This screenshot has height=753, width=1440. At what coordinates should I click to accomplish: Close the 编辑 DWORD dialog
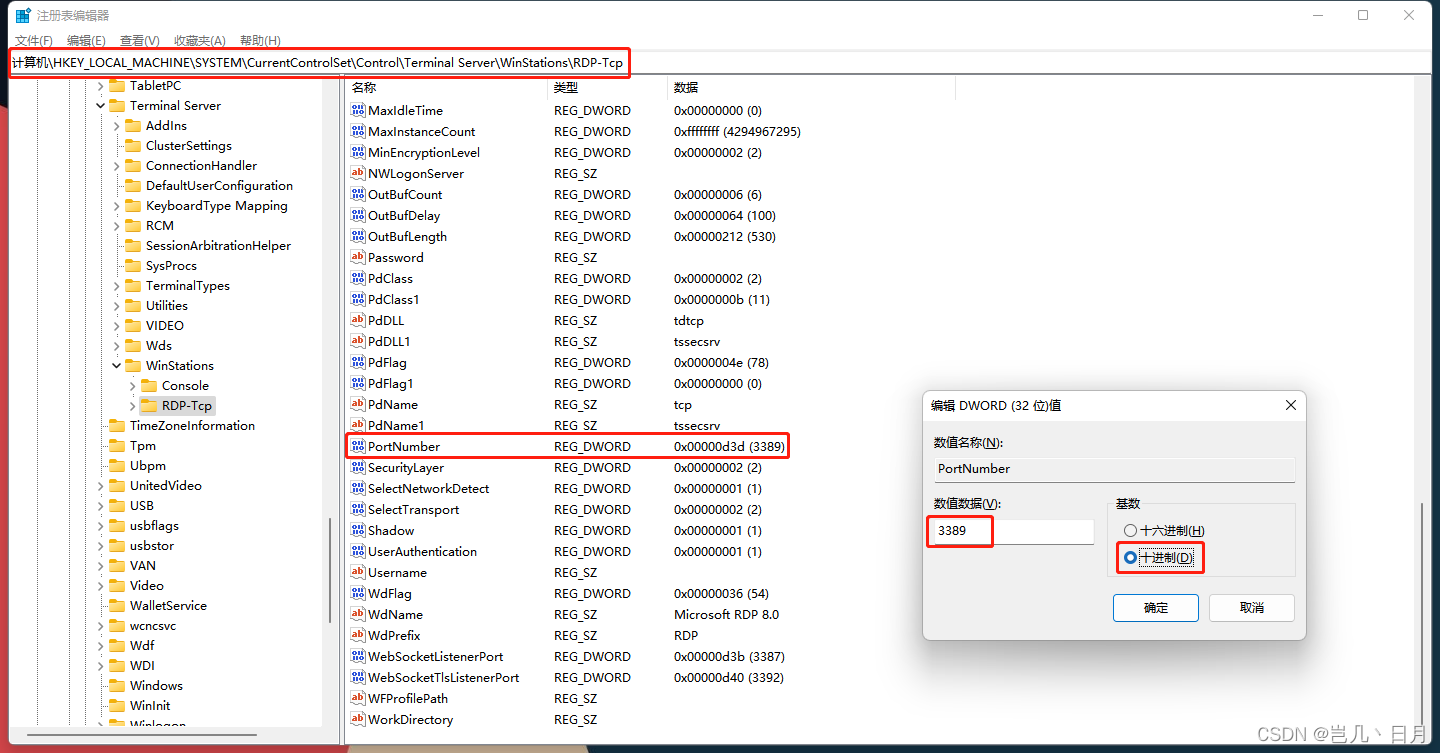(1290, 405)
